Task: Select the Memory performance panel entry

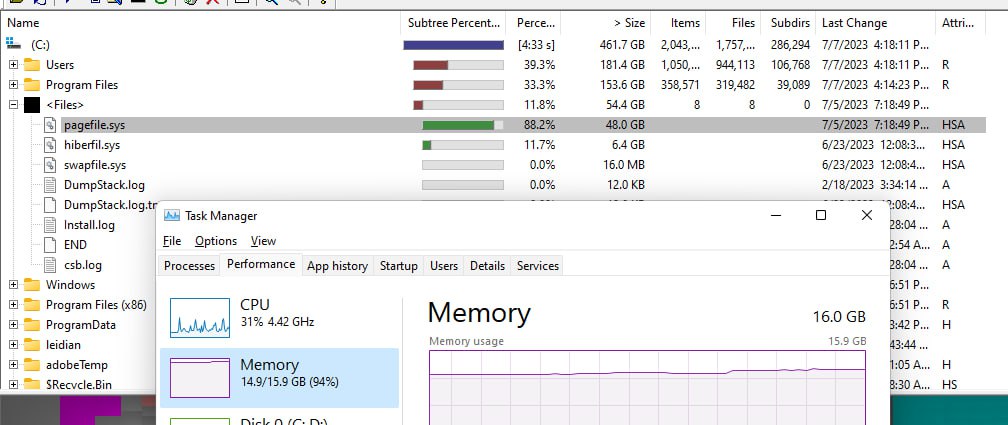Action: 279,378
